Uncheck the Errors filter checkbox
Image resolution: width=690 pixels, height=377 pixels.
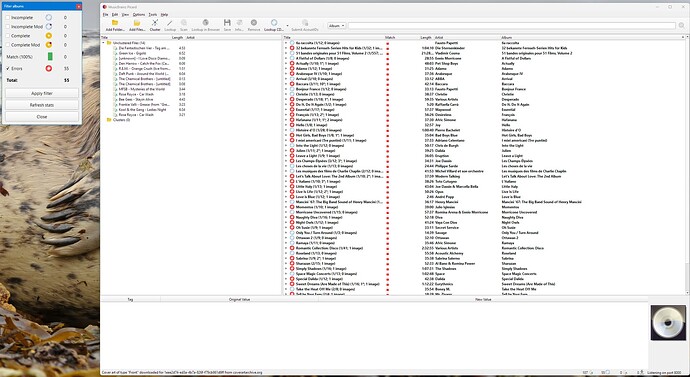(7, 69)
